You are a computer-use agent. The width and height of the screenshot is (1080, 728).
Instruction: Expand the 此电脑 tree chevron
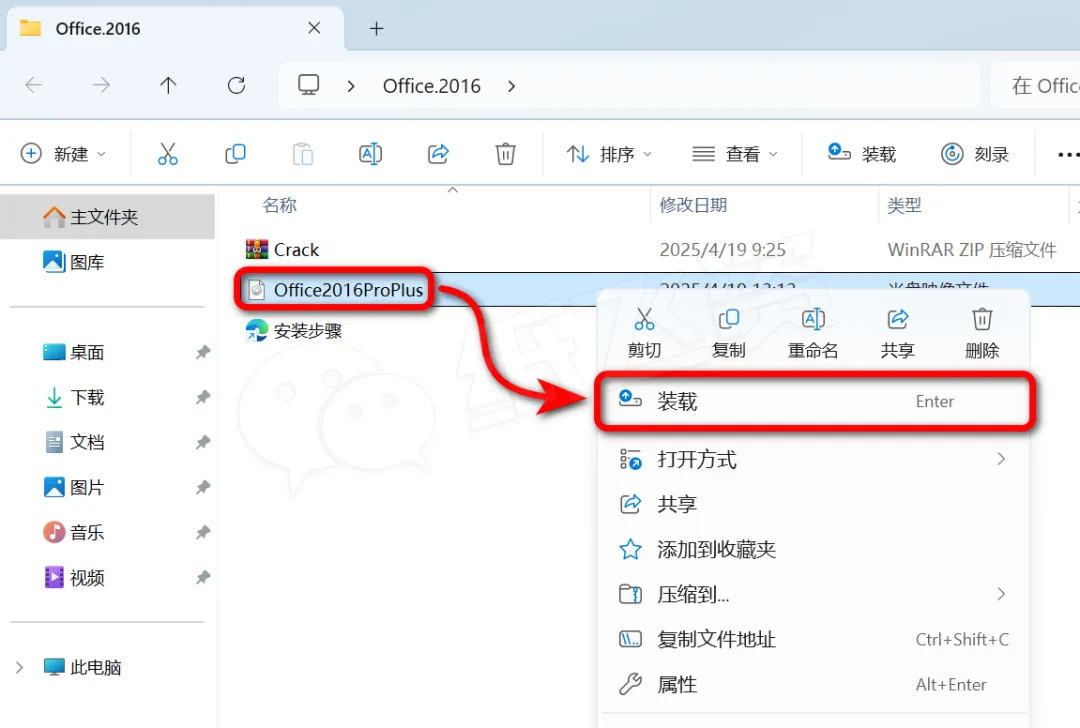[19, 667]
